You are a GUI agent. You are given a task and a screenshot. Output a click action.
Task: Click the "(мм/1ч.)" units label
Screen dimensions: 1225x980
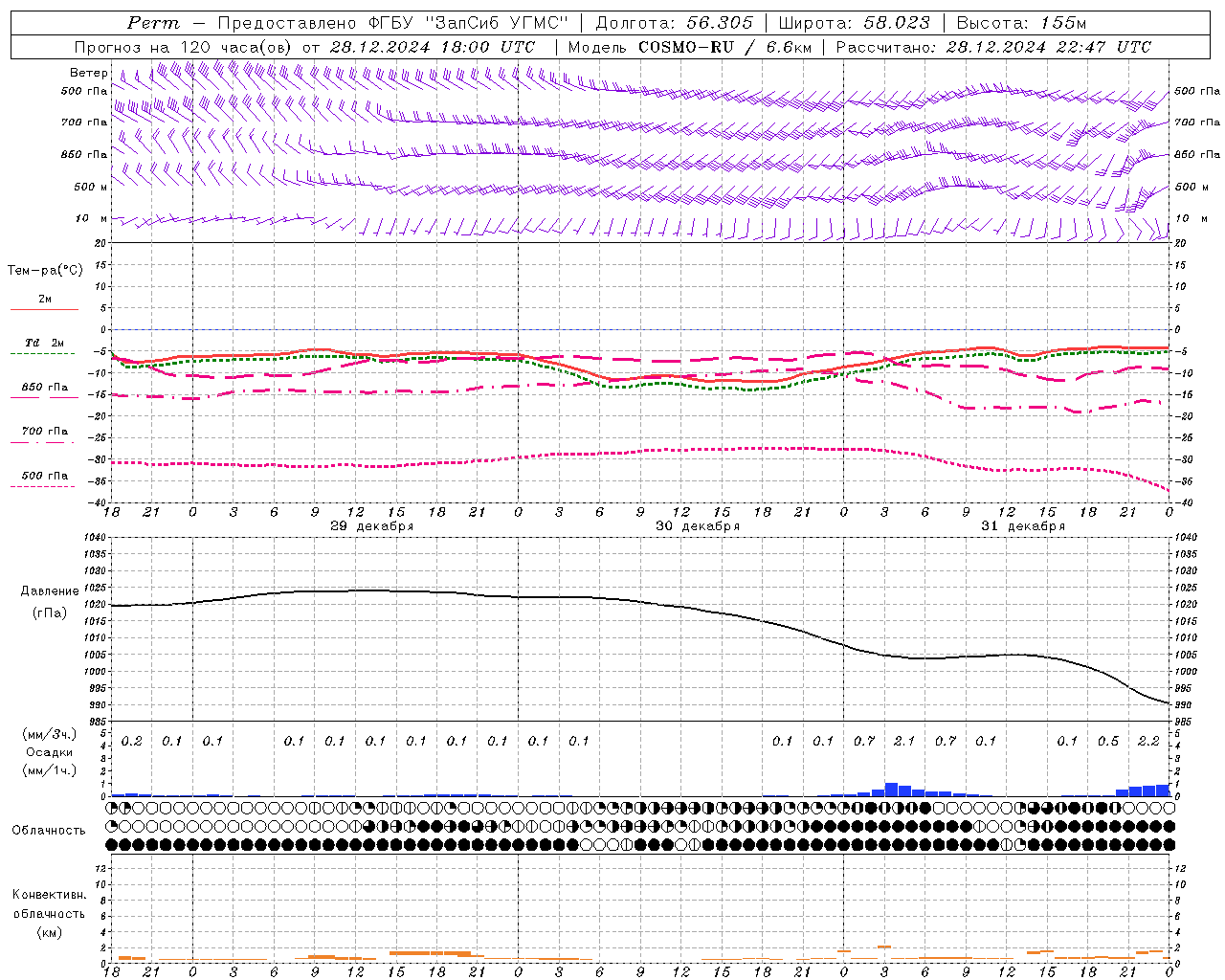pos(50,770)
